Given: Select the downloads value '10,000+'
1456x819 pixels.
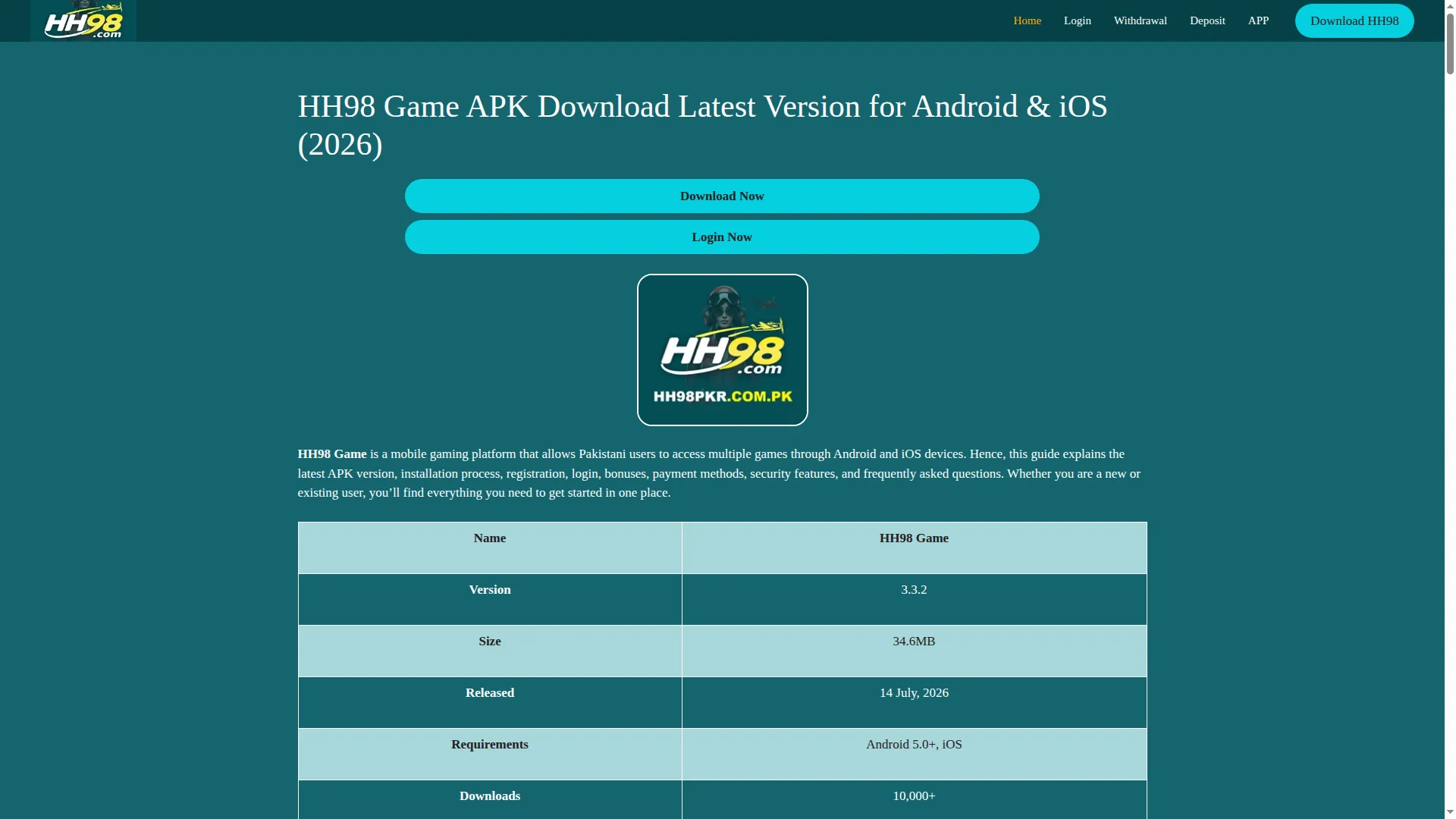Looking at the screenshot, I should pyautogui.click(x=914, y=795).
